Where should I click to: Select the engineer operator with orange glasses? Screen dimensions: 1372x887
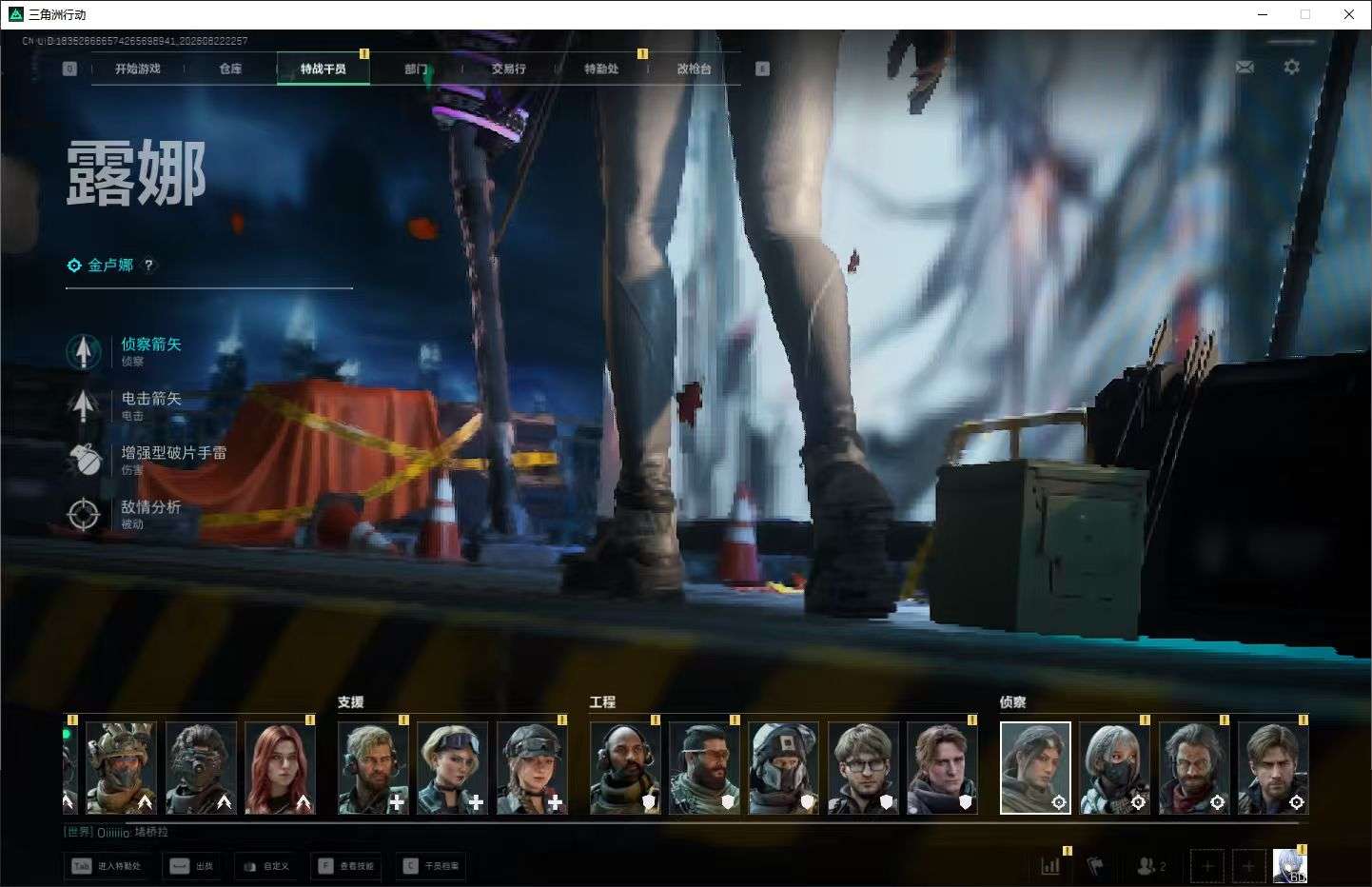click(x=704, y=767)
